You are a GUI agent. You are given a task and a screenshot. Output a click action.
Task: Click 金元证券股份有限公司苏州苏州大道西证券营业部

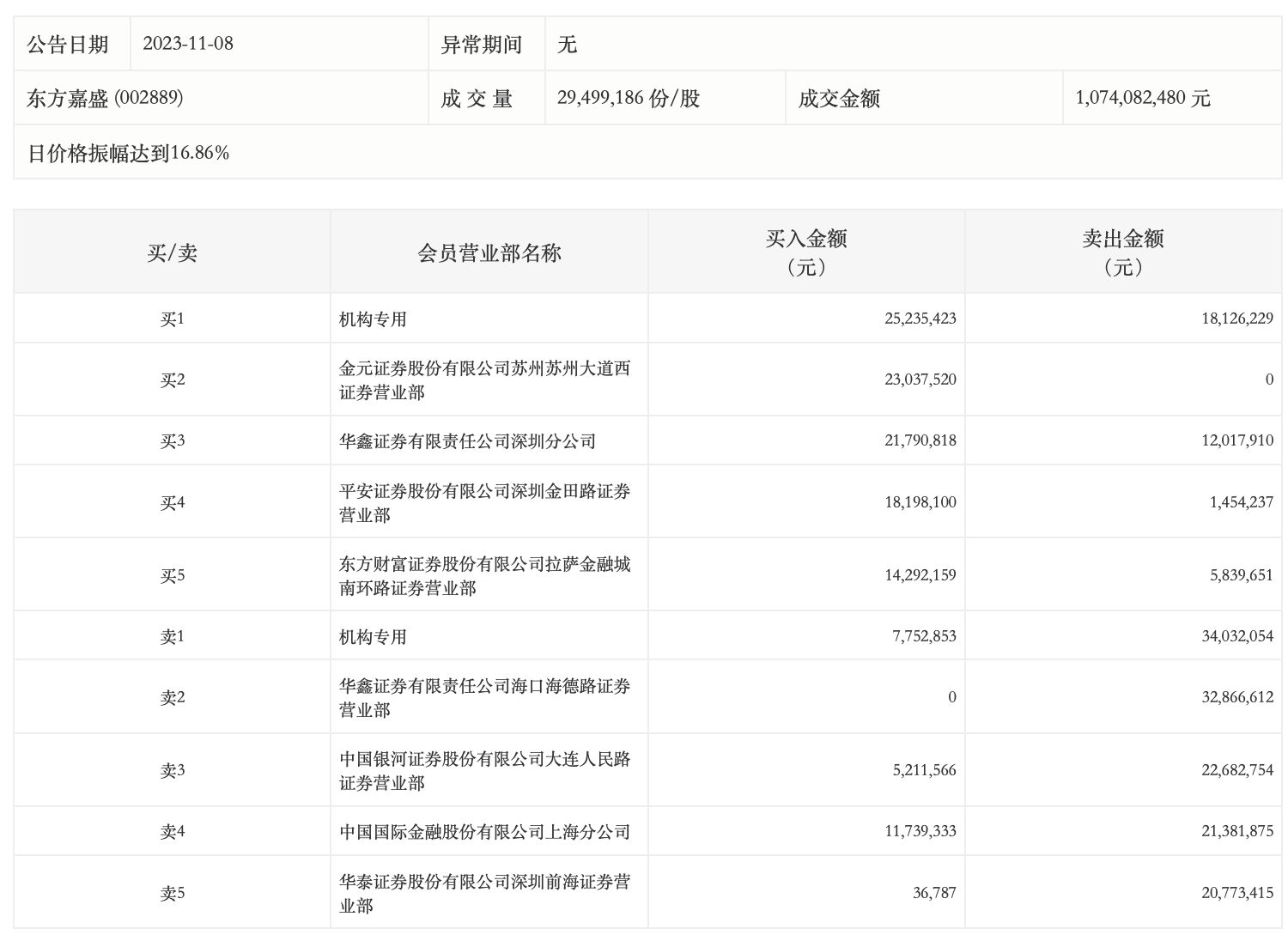[485, 379]
